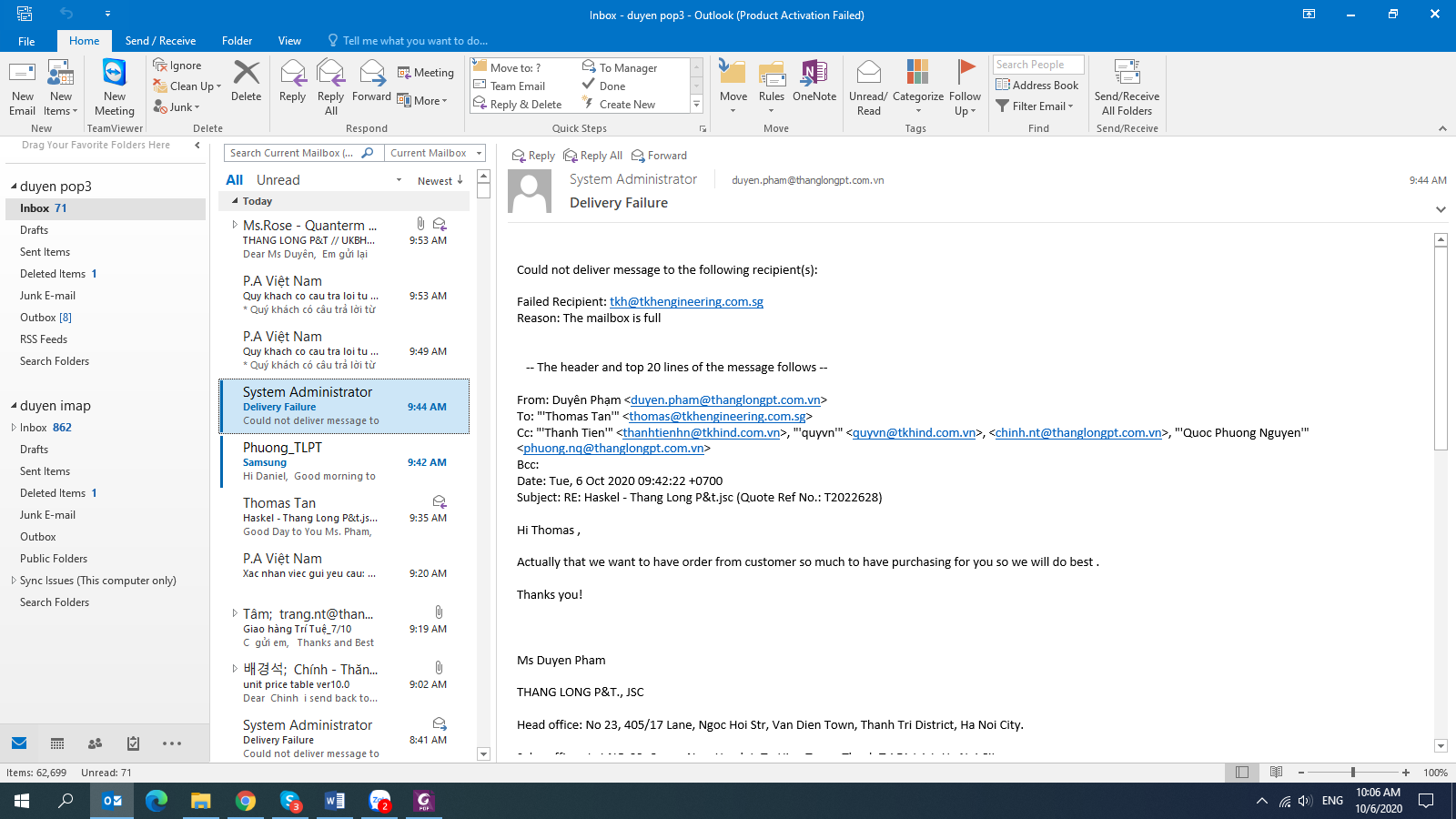Switch to Reading view in status bar
This screenshot has width=1456, height=819.
[1276, 773]
